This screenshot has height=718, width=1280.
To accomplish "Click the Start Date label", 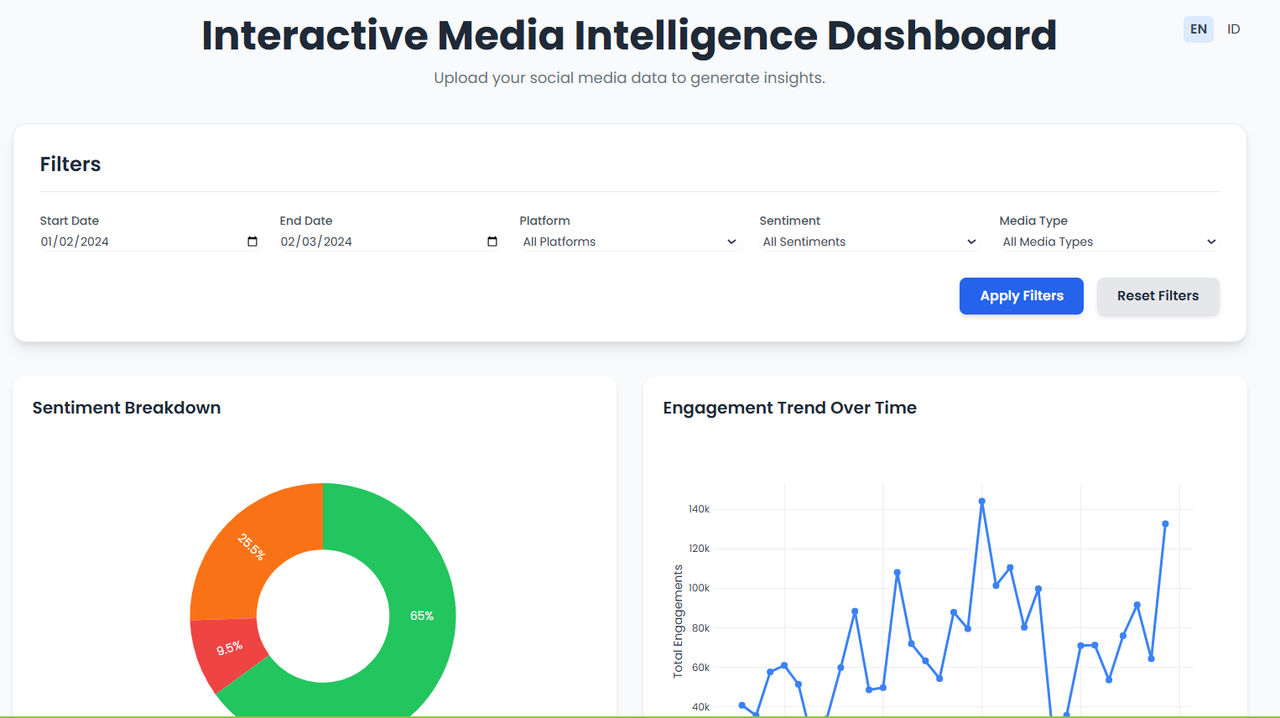I will tap(69, 221).
